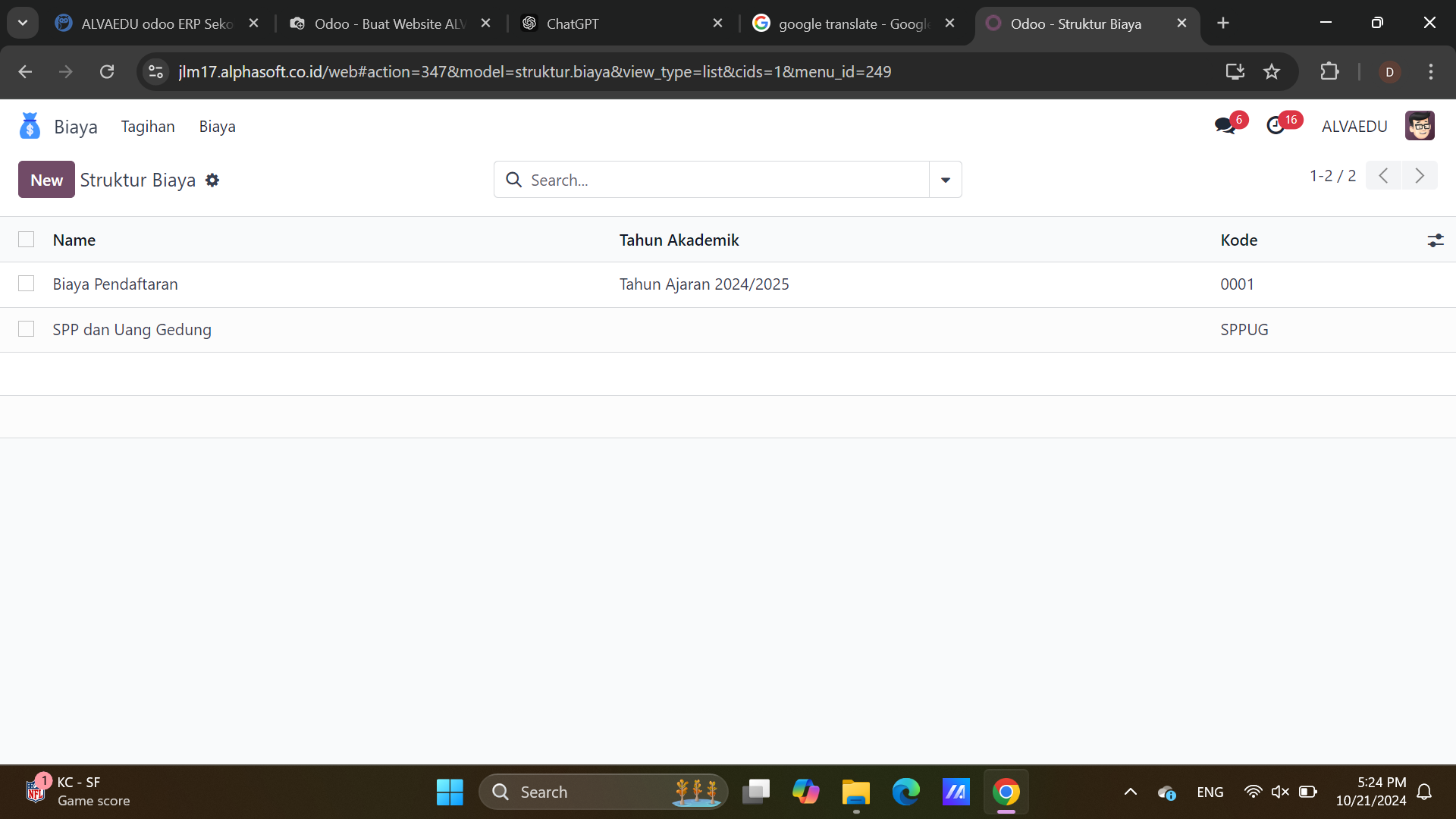The image size is (1456, 819).
Task: Click the optional columns adjust icon
Action: coord(1435,240)
